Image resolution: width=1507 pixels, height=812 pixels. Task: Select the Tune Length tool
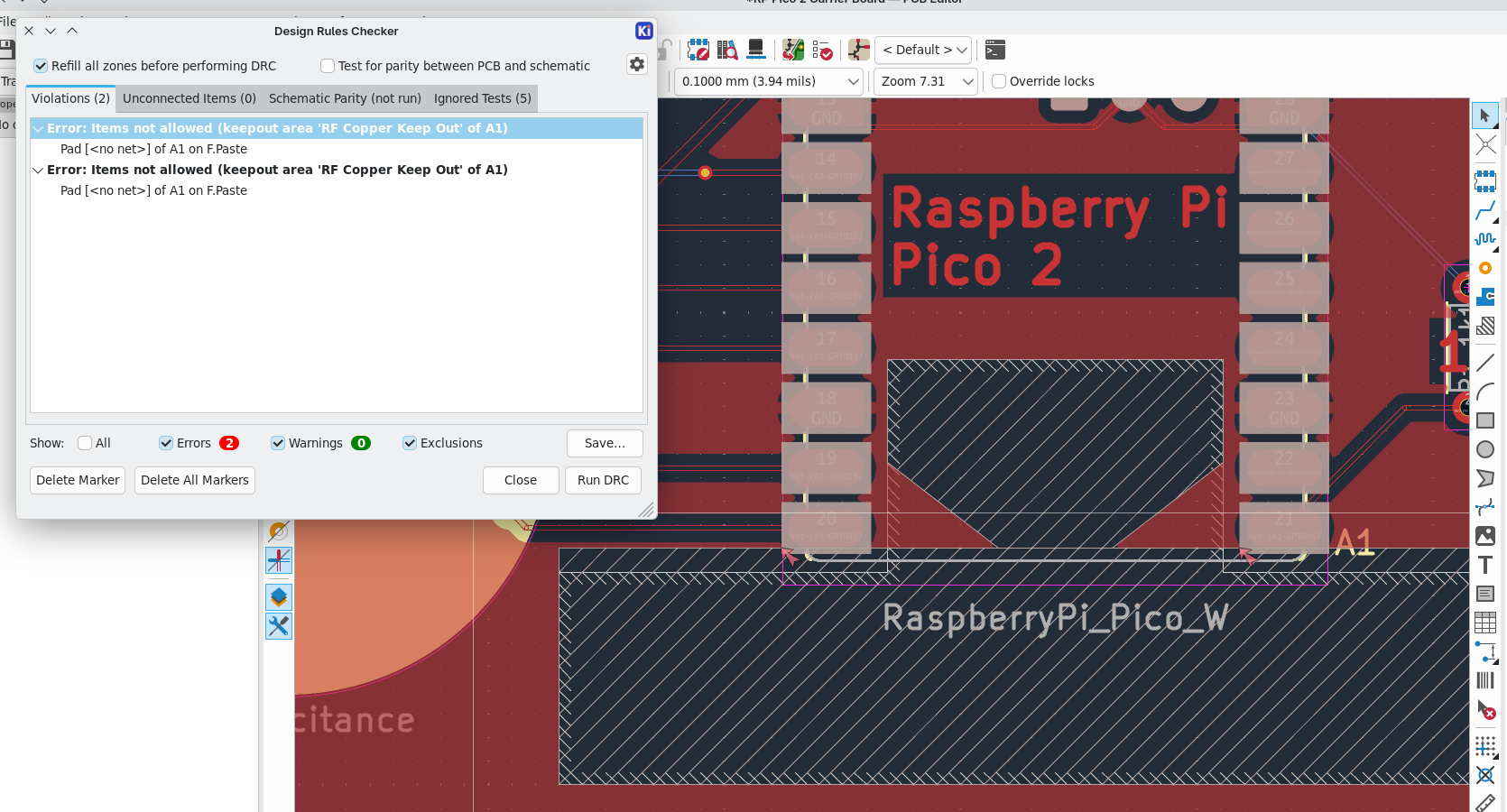pyautogui.click(x=1485, y=239)
